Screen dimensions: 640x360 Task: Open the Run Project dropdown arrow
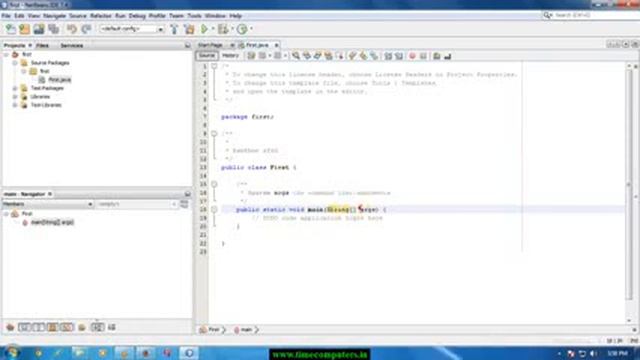pos(212,29)
